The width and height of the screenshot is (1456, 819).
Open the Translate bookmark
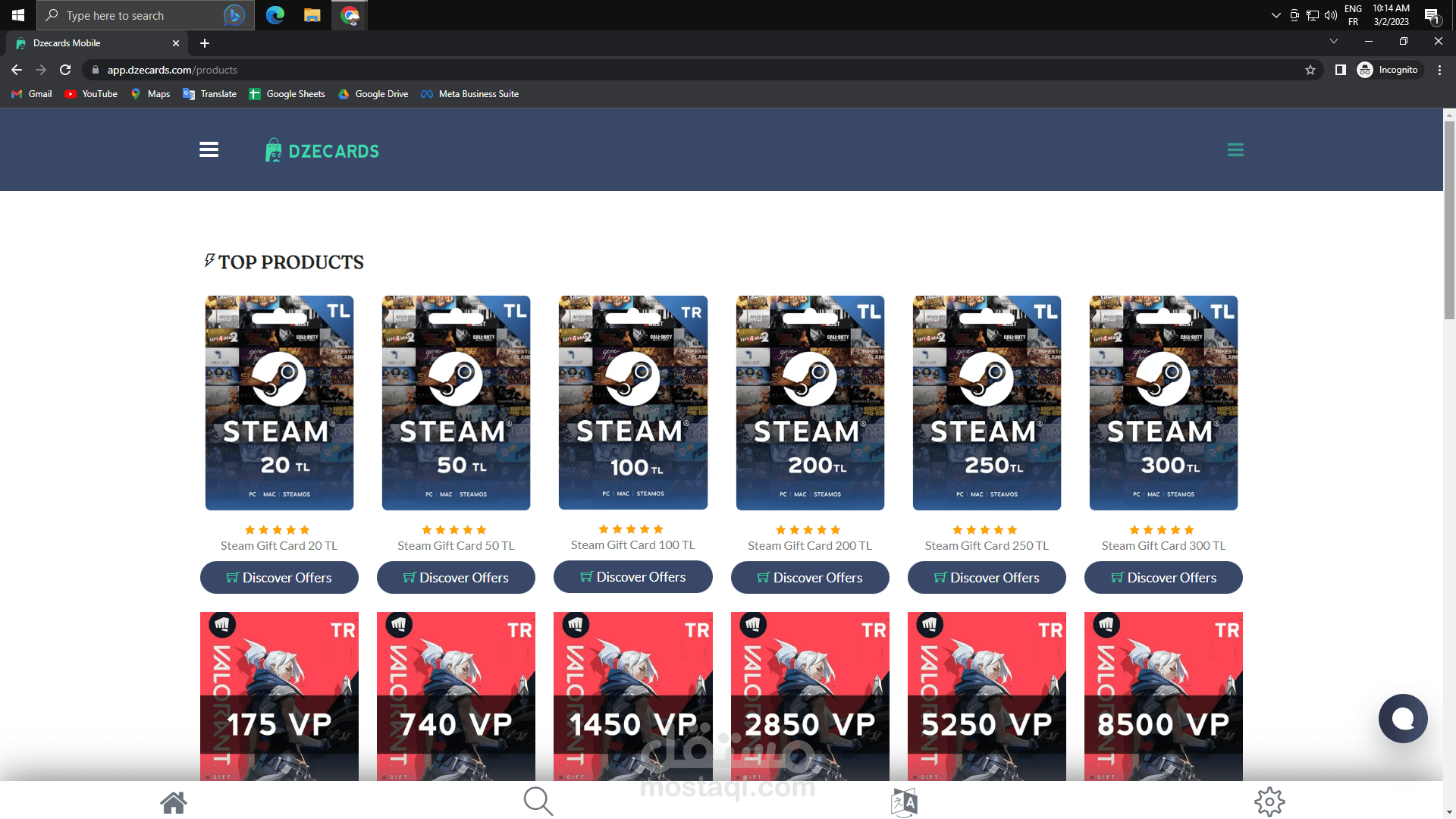(x=210, y=94)
